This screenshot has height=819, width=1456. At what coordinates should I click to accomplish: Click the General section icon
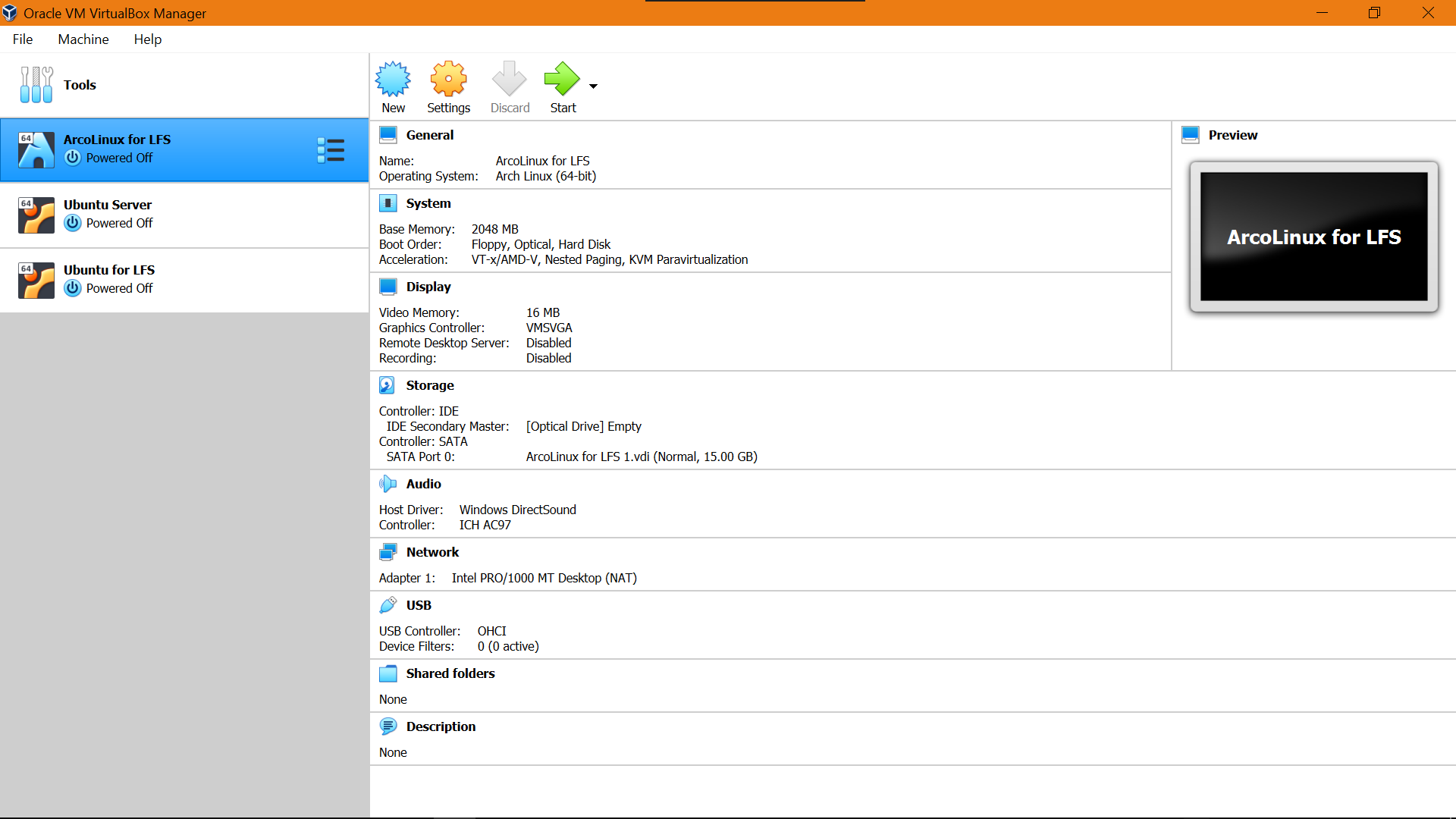pos(388,135)
